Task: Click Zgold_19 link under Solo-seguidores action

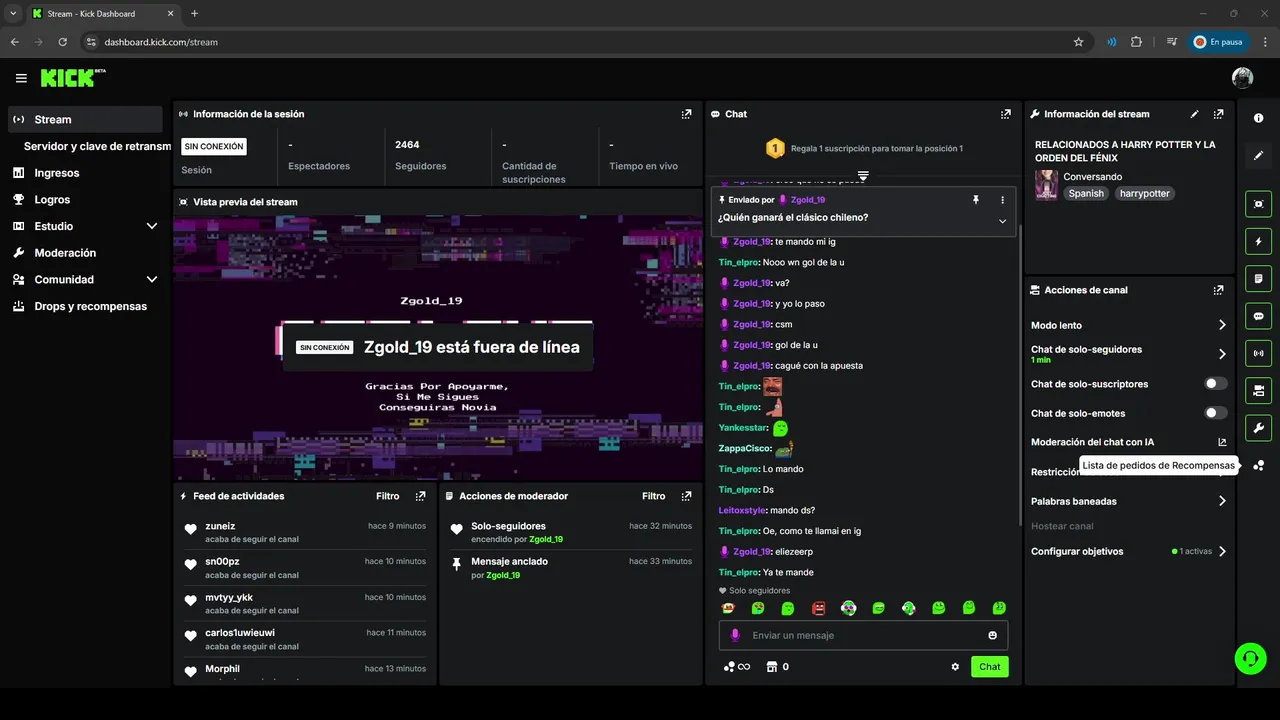Action: coord(546,539)
